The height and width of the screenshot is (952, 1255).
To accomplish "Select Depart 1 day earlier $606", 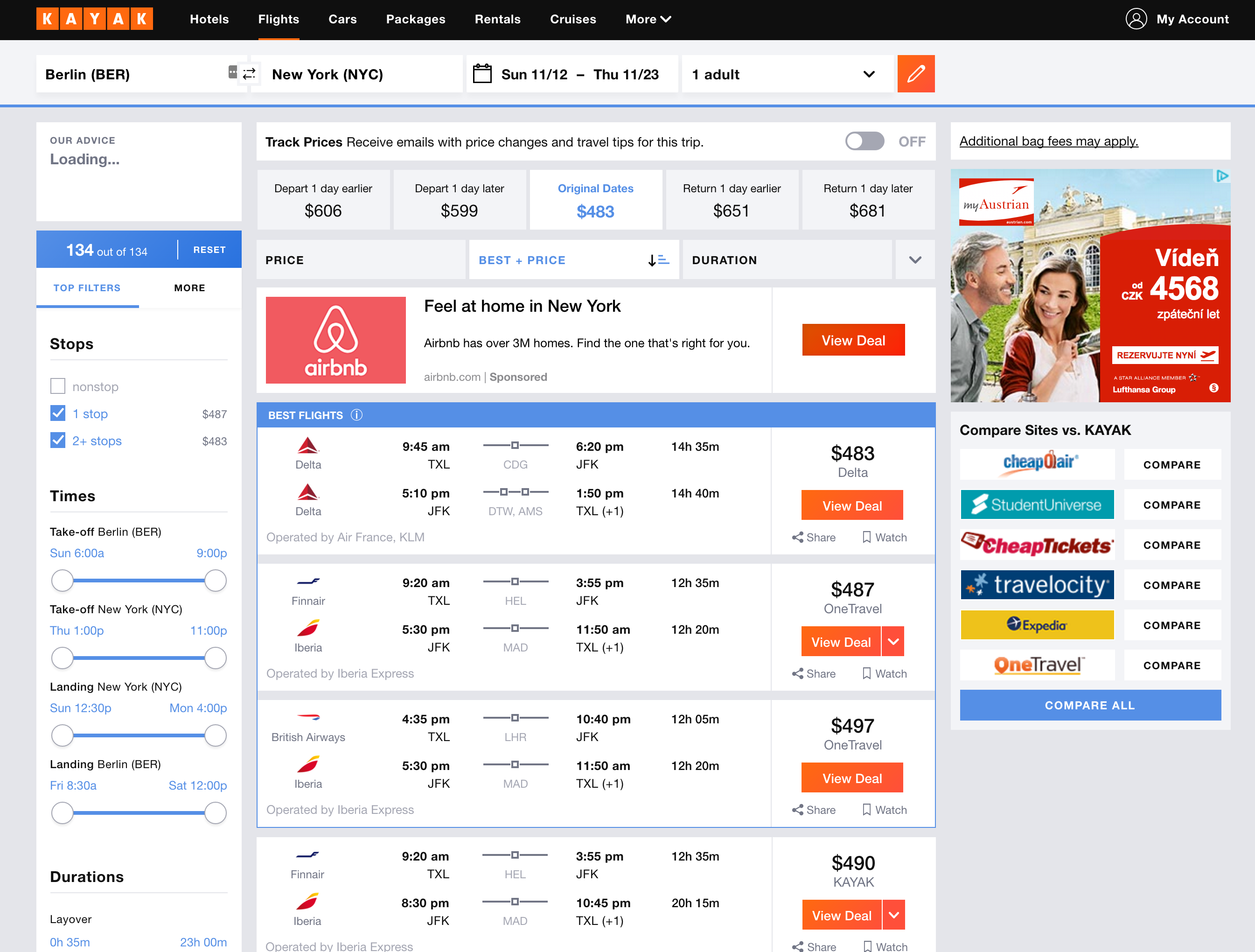I will coord(323,200).
